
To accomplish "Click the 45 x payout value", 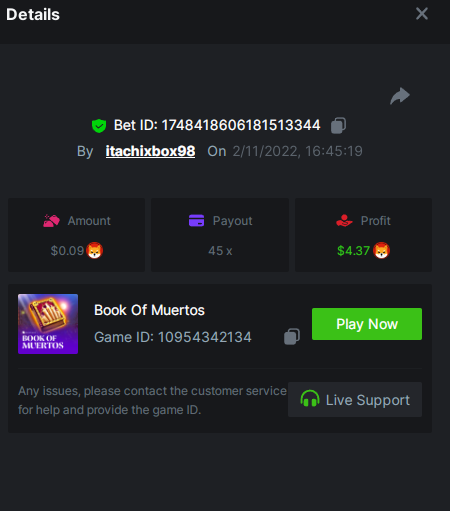I will 220,251.
